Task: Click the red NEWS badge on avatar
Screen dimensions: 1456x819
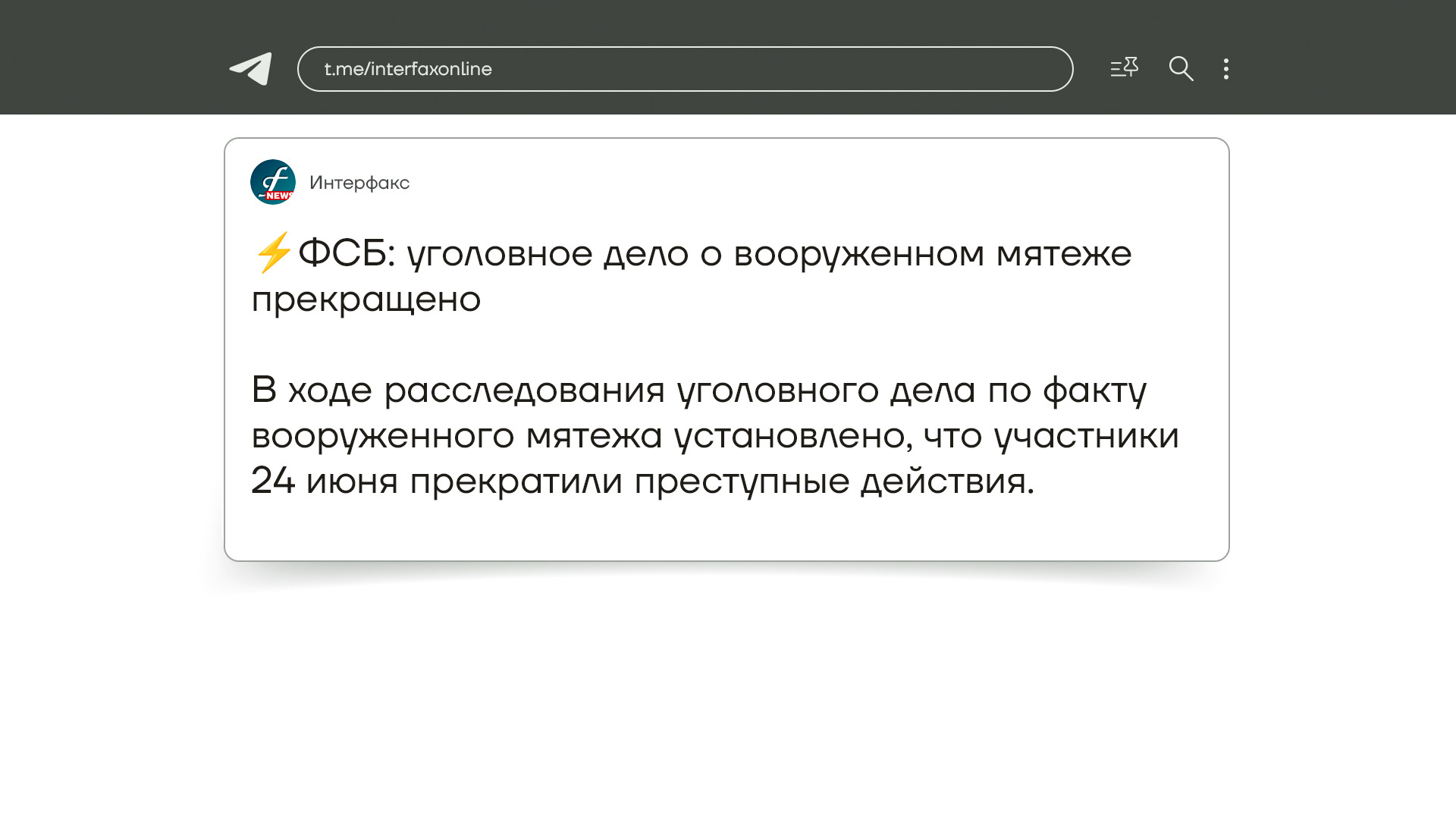Action: (279, 196)
